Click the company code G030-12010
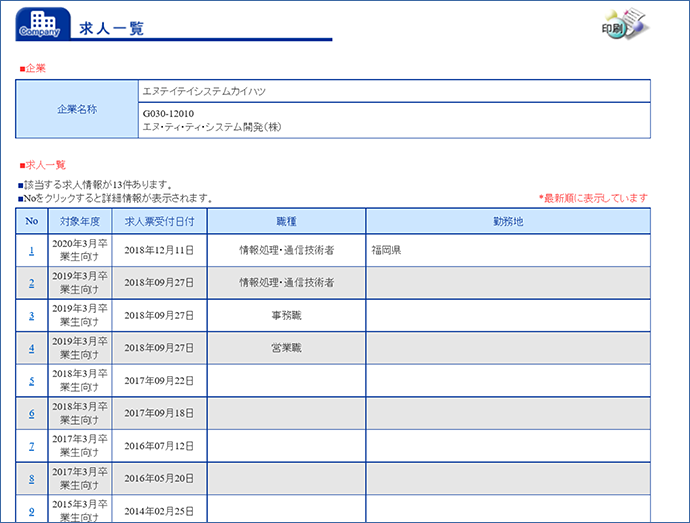The image size is (690, 523). click(x=168, y=114)
